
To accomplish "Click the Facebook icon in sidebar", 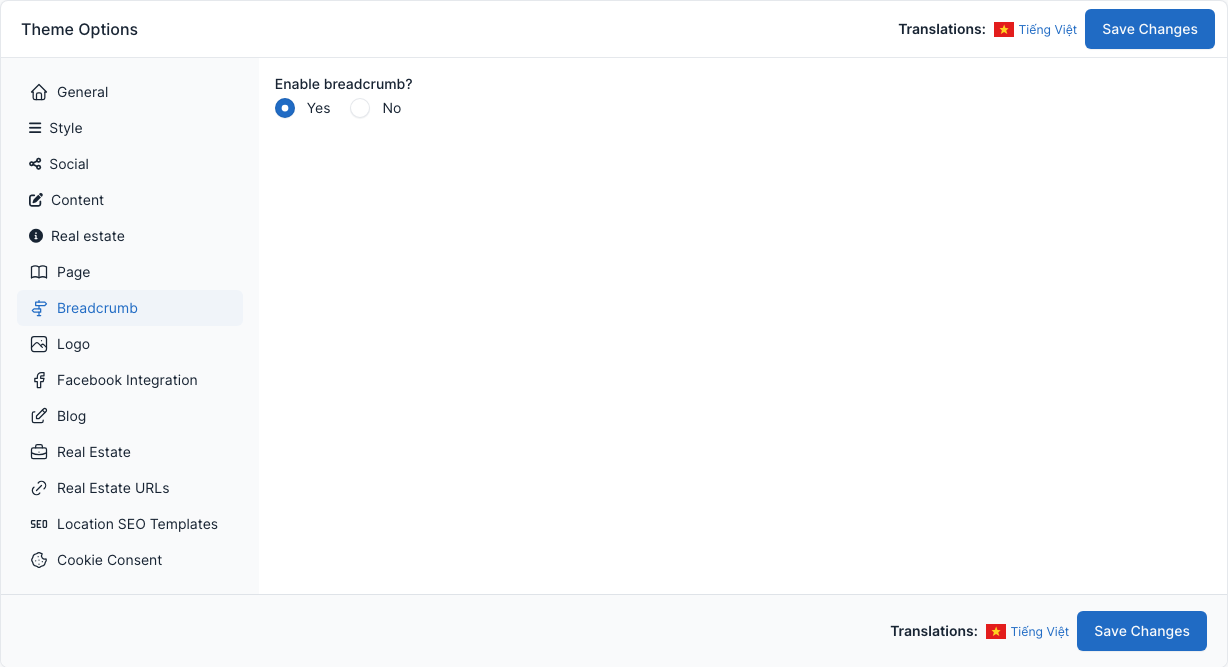I will coord(39,380).
